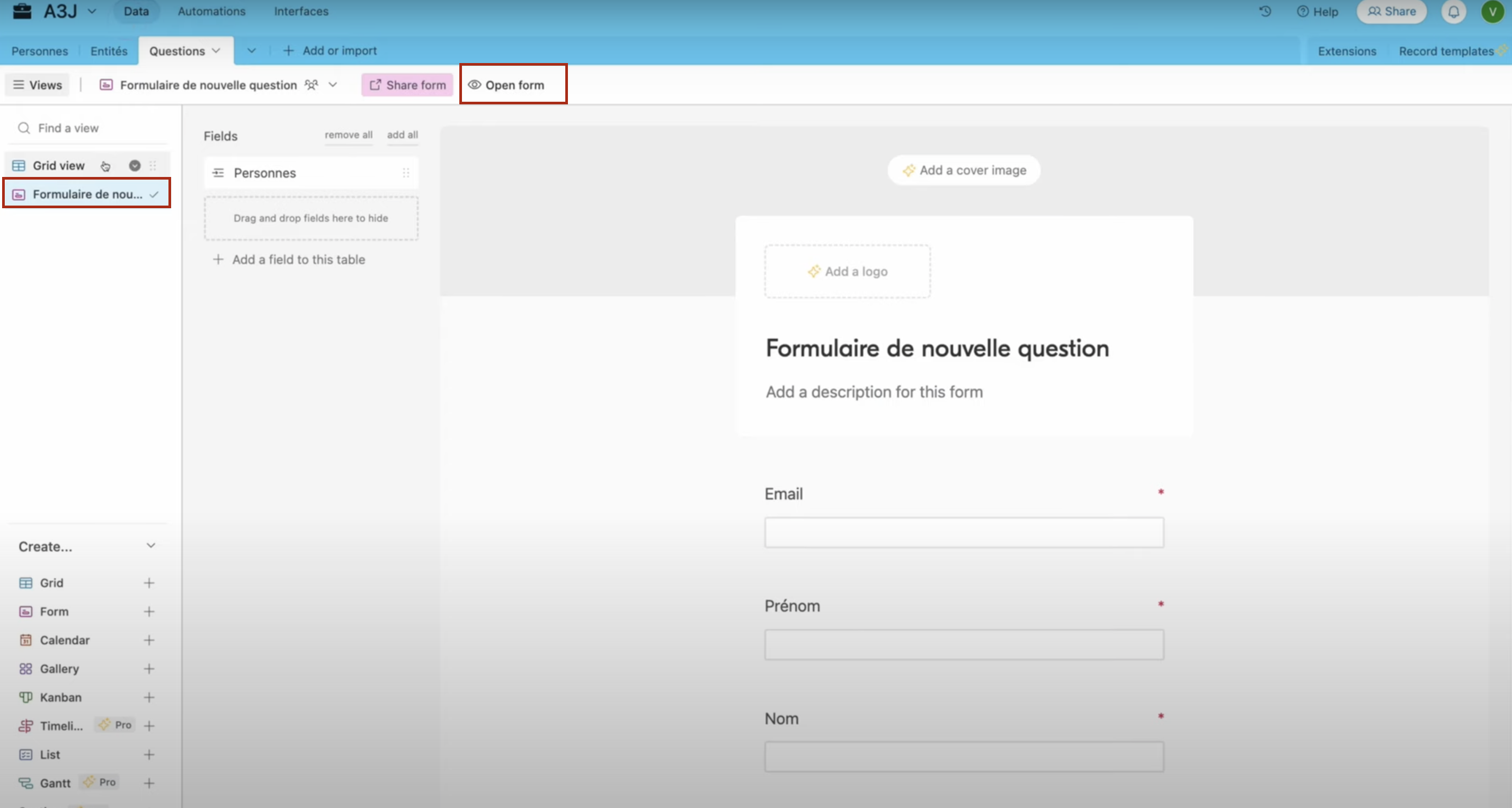Click the Share form button
The width and height of the screenshot is (1512, 808).
click(x=407, y=85)
